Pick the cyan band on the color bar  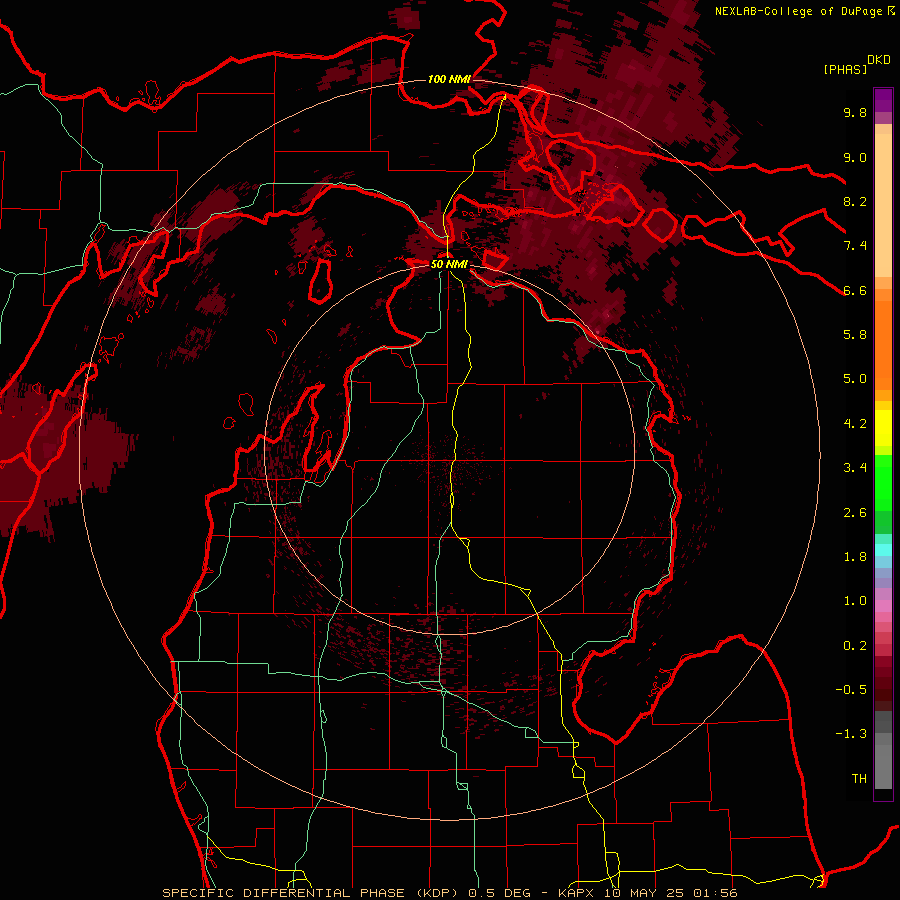click(883, 550)
